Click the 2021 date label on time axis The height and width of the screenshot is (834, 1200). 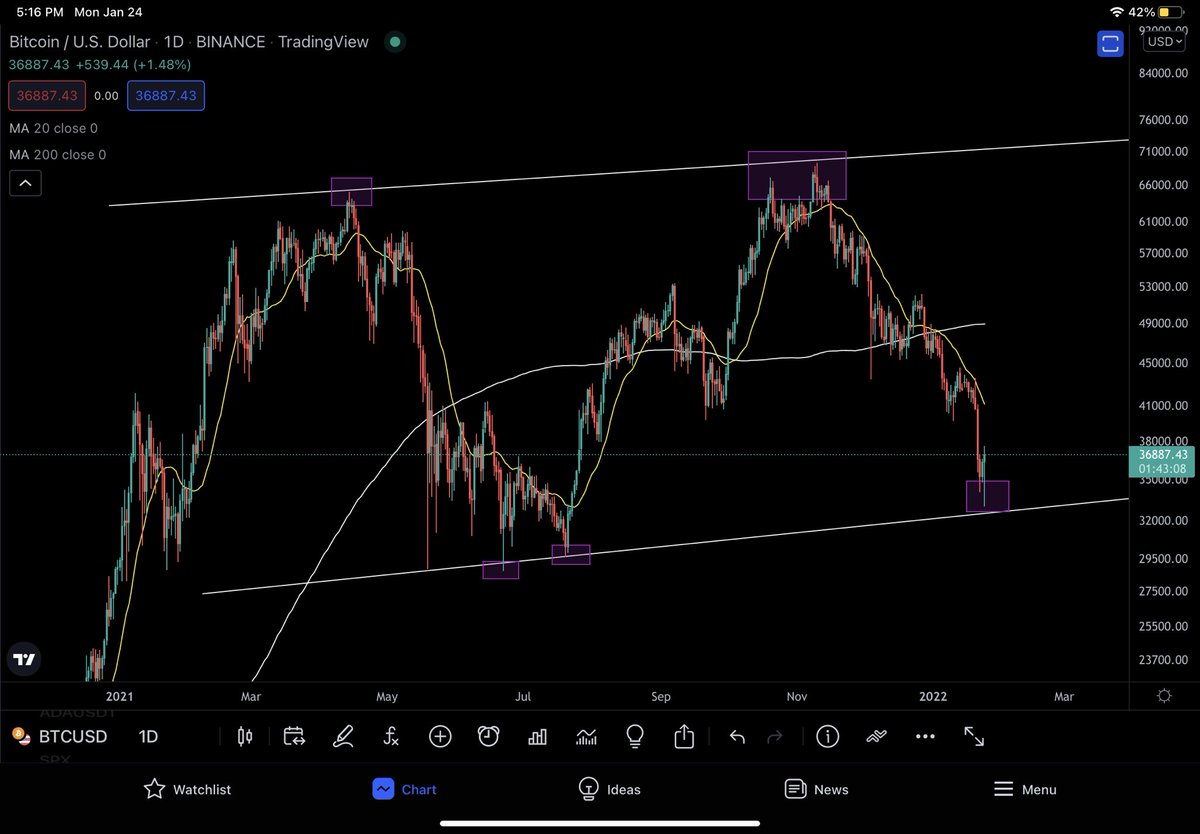pyautogui.click(x=118, y=697)
